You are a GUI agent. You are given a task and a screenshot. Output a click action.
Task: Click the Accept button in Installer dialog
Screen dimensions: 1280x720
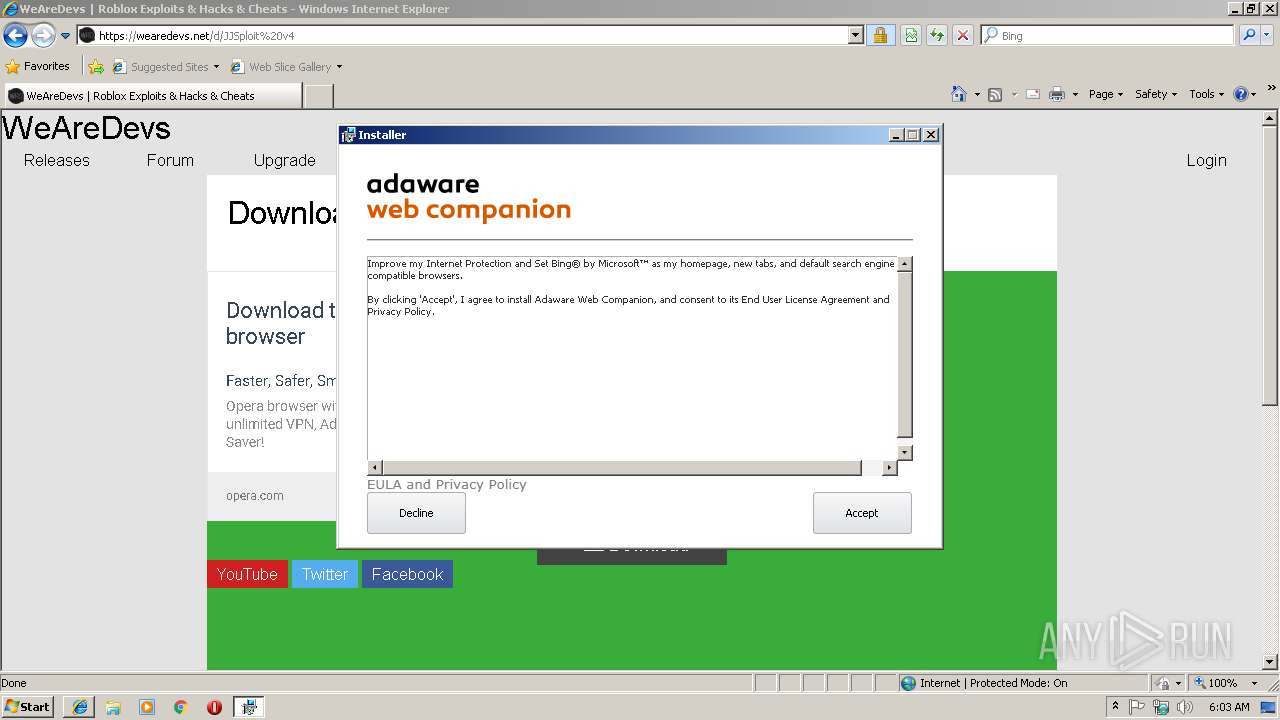(862, 513)
